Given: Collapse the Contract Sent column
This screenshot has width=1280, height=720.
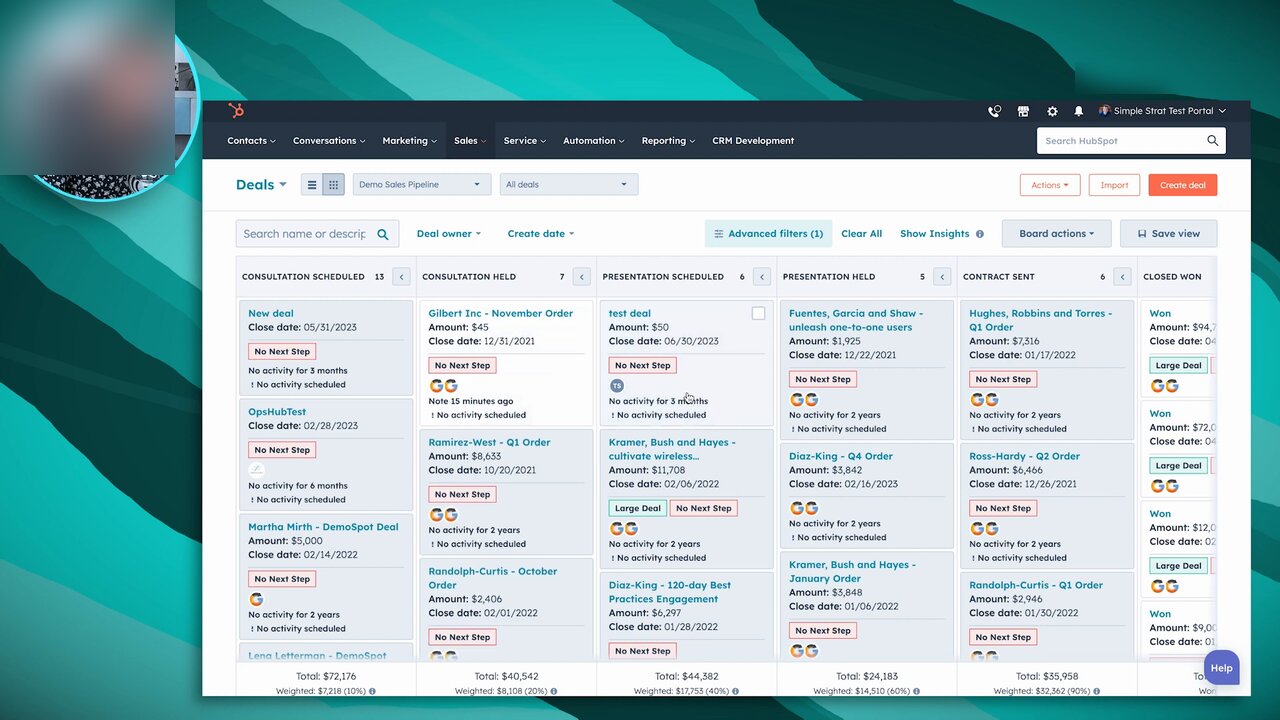Looking at the screenshot, I should pyautogui.click(x=1122, y=277).
